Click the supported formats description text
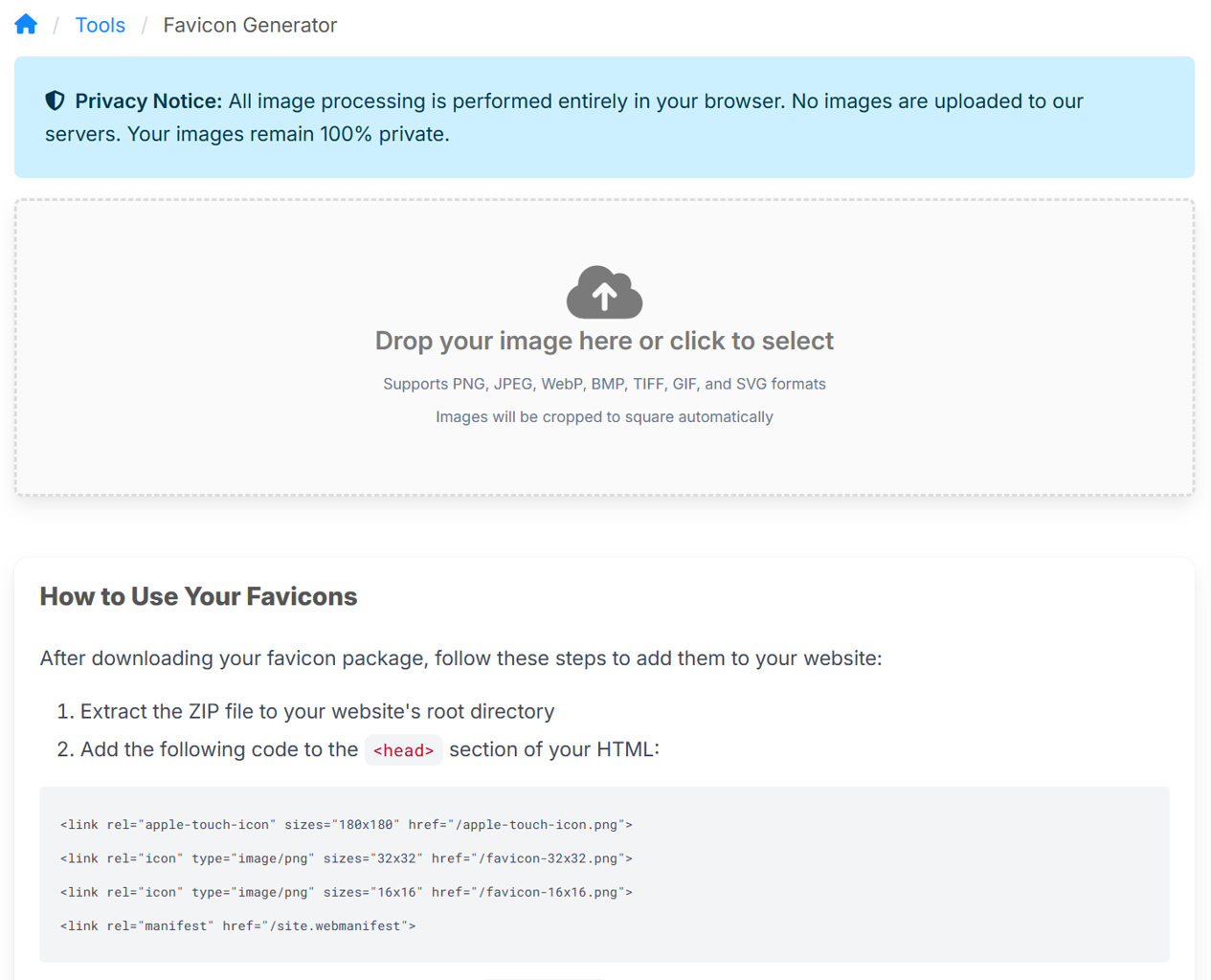Image resolution: width=1211 pixels, height=980 pixels. point(604,384)
